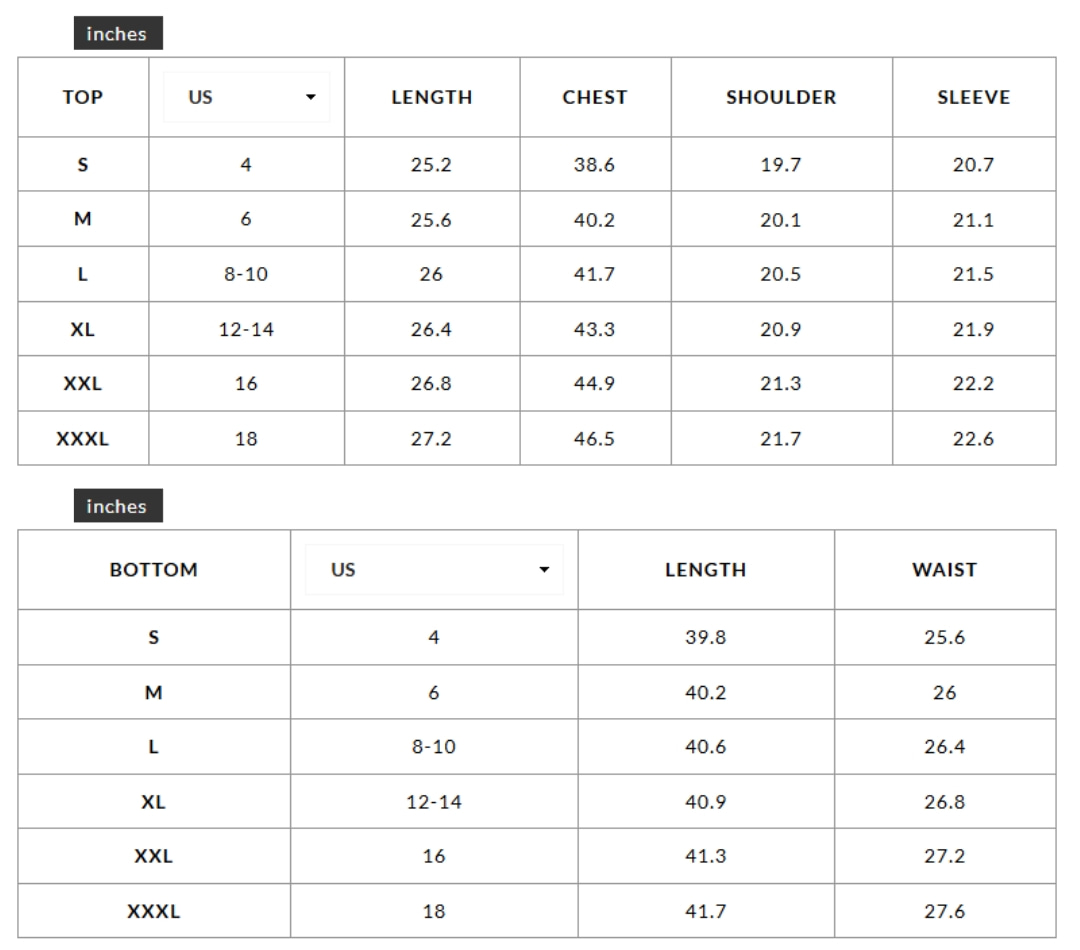
Task: Click the CHEST column header
Action: tap(595, 97)
